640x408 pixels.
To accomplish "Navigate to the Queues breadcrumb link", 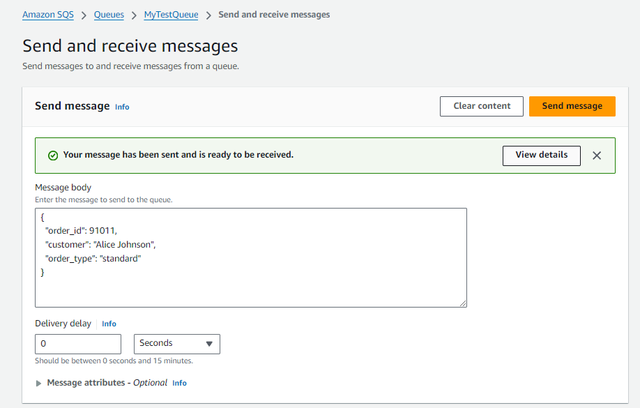I will (x=110, y=15).
